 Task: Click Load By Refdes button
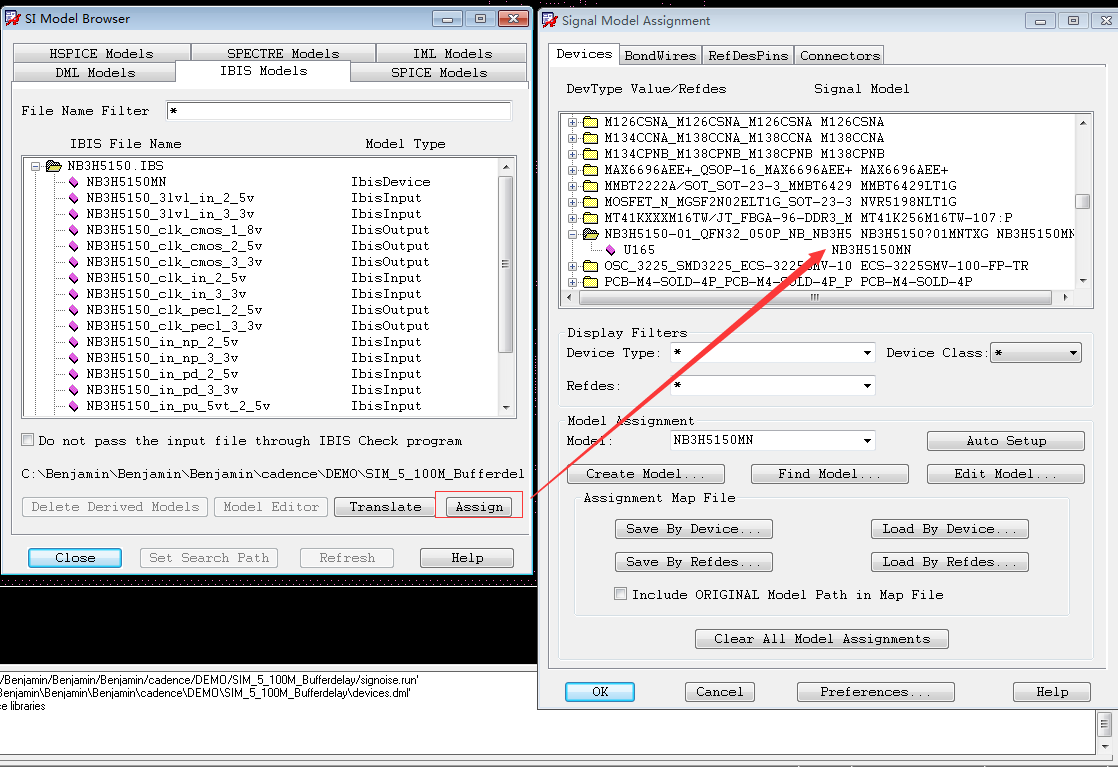949,562
